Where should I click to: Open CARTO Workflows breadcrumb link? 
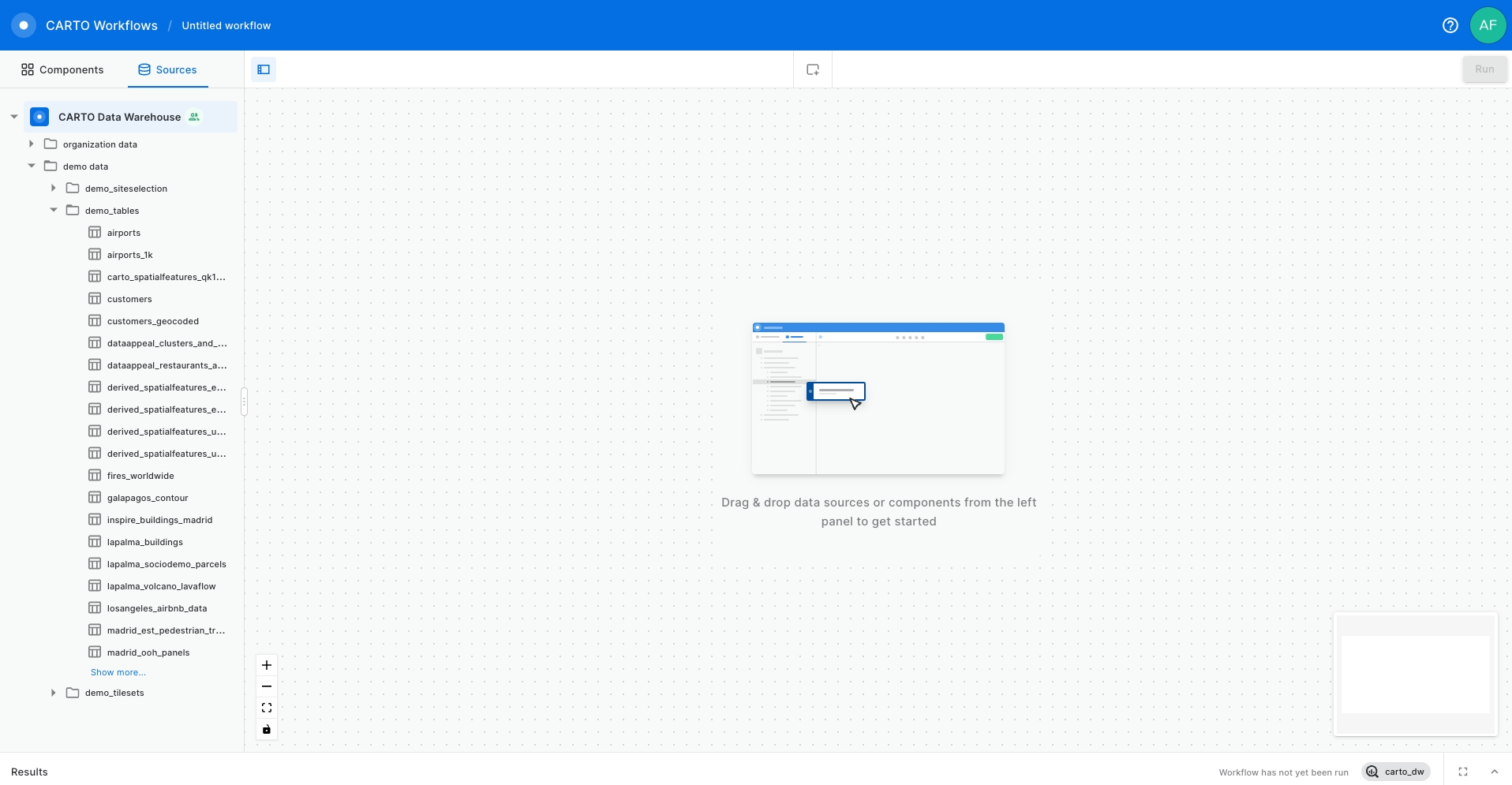(102, 25)
